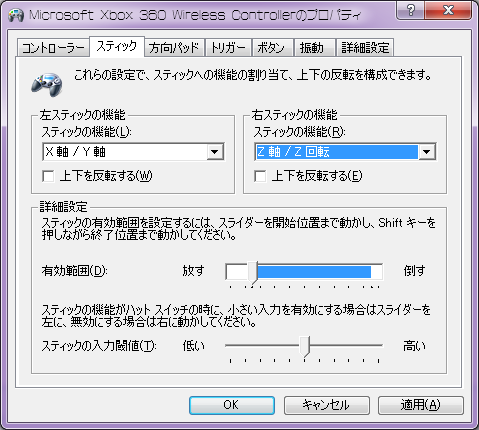Image resolution: width=479 pixels, height=430 pixels.
Task: Click the gamepad icon in the title bar
Action: 16,15
